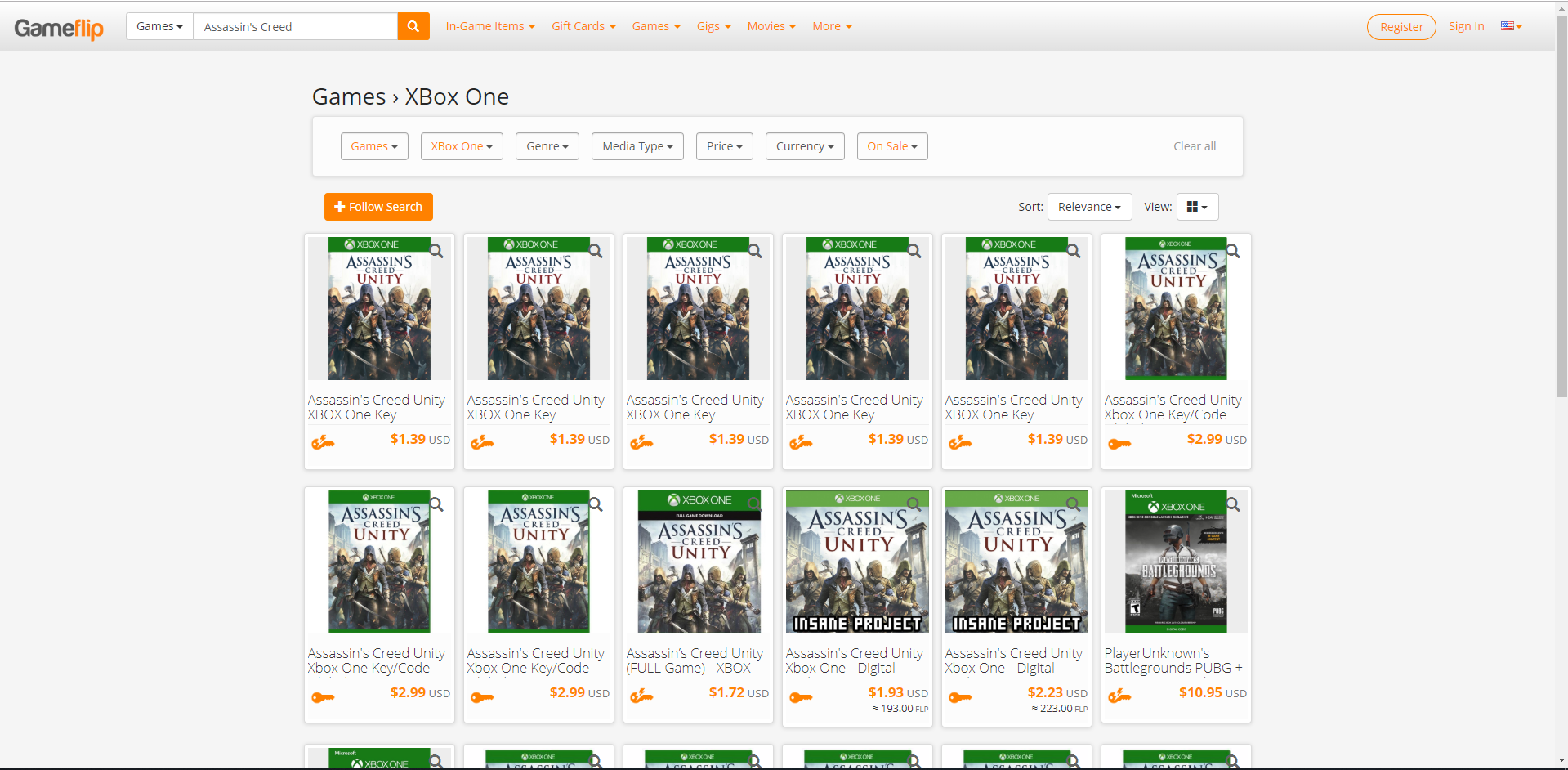
Task: Click the key icon on the $2.23 listing
Action: [960, 697]
